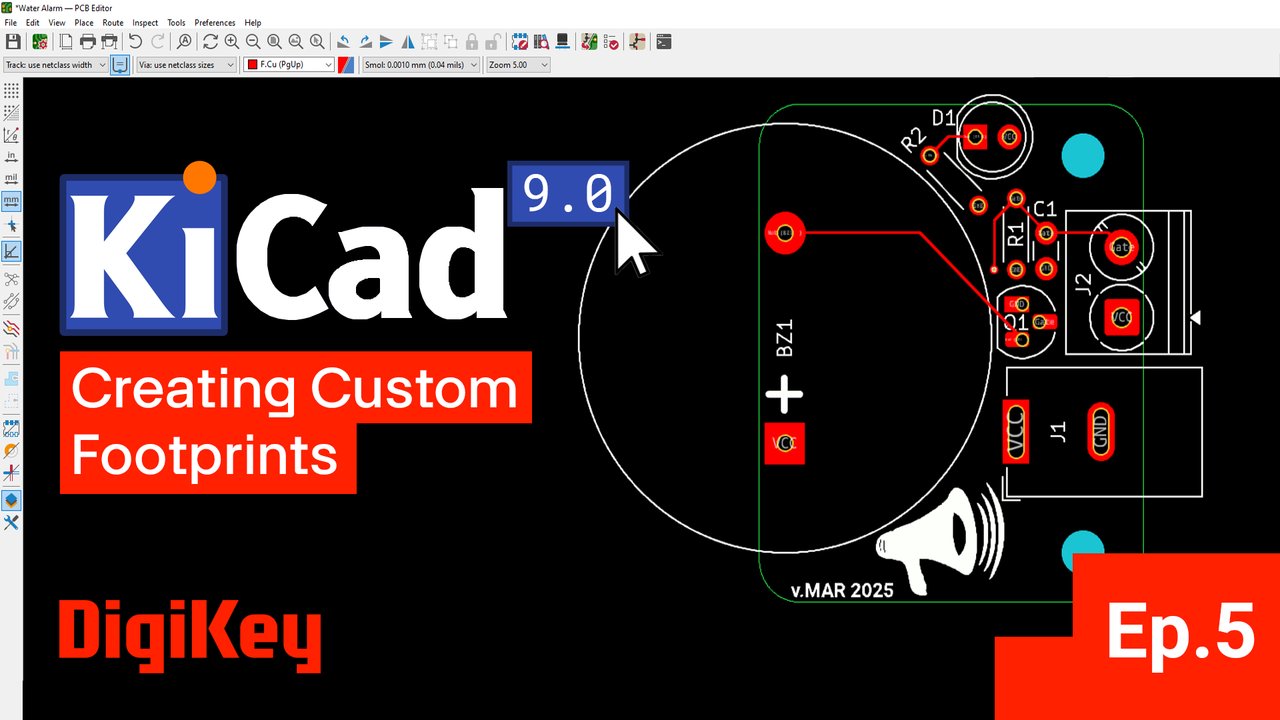Zoom to fit the board
The image size is (1280, 720).
pyautogui.click(x=274, y=41)
